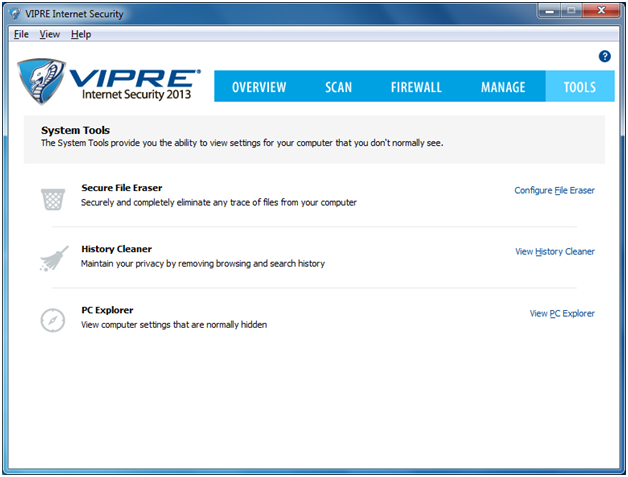Switch to the SCAN tab
The height and width of the screenshot is (477, 628).
(x=338, y=87)
